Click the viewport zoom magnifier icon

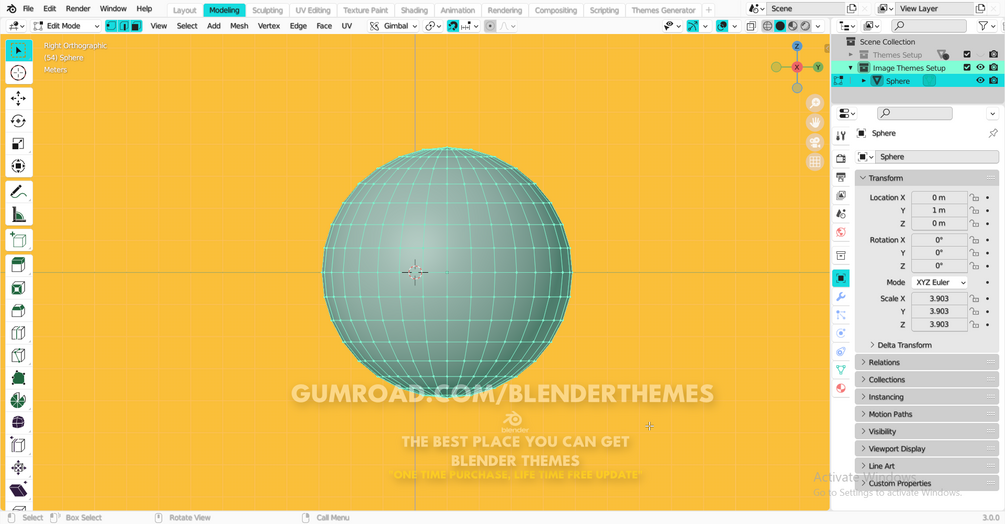(815, 103)
